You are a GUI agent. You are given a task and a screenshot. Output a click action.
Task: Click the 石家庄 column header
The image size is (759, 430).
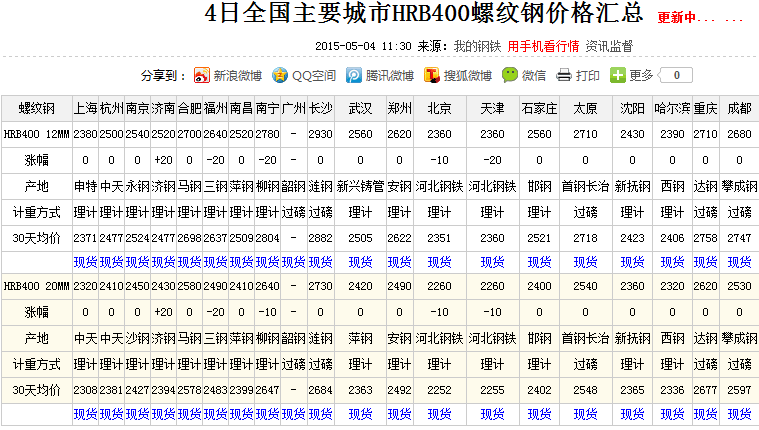click(539, 108)
